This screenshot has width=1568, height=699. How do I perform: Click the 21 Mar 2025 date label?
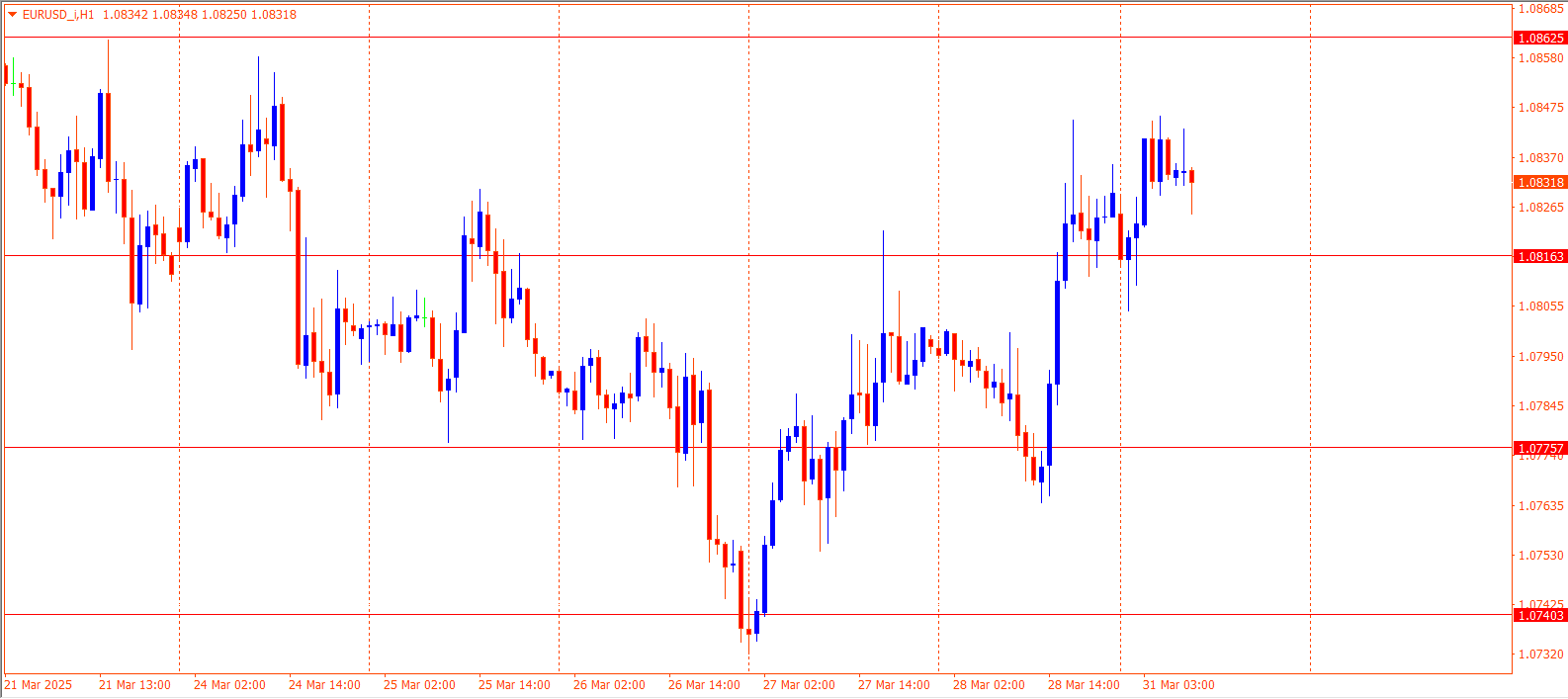[39, 685]
